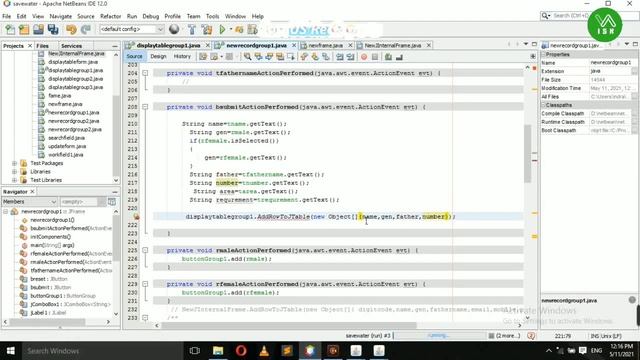
Task: Open the empty filter combo in Navigator
Action: [x=84, y=202]
